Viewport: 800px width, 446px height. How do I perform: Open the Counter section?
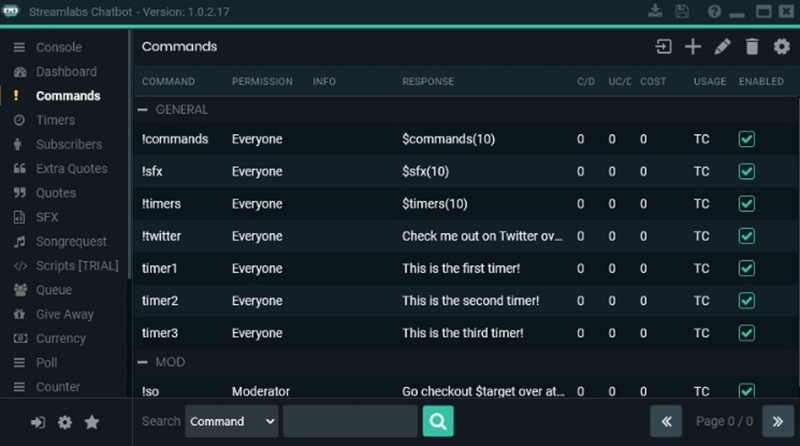58,387
